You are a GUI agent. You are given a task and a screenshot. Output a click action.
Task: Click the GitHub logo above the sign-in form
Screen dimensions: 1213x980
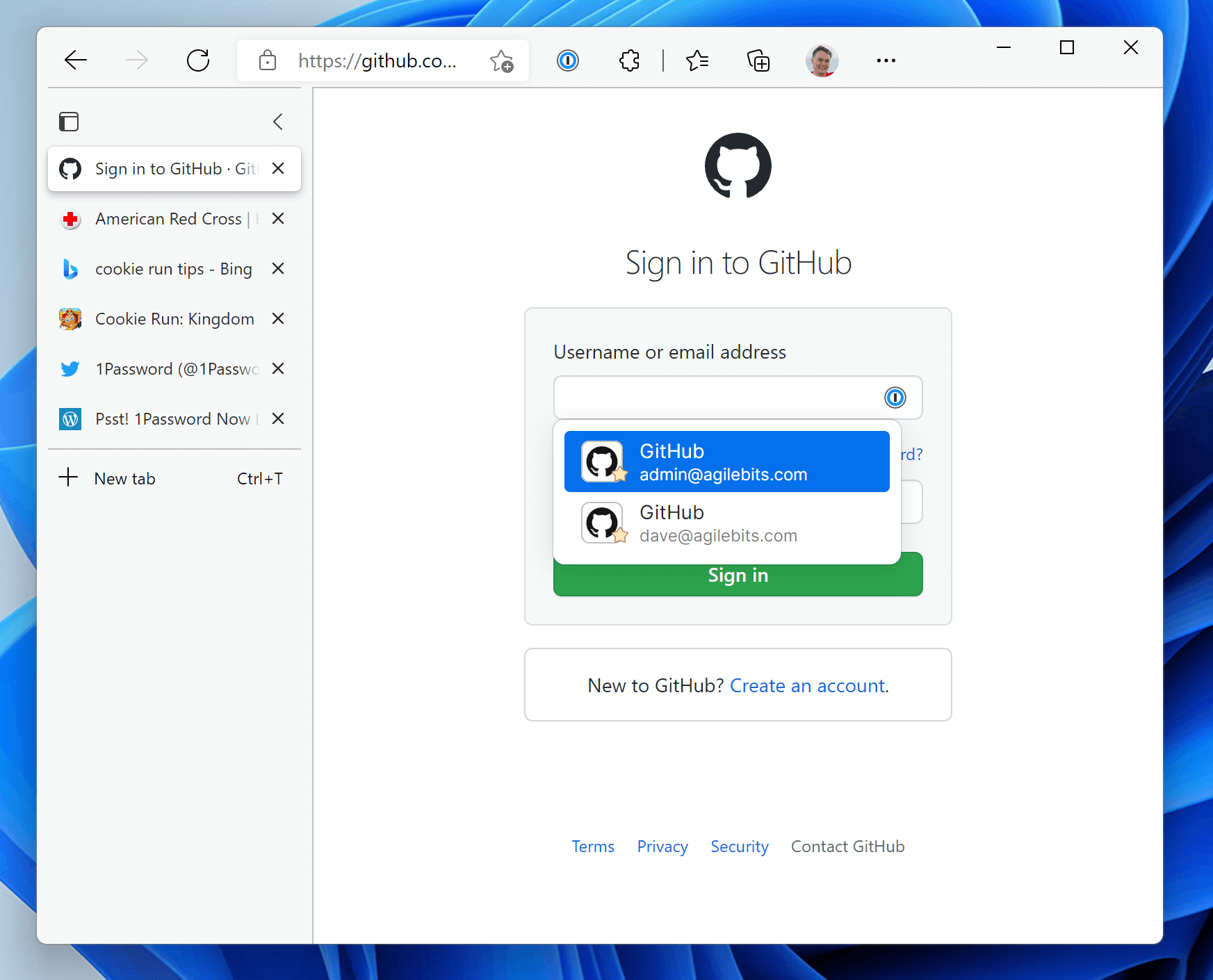click(738, 167)
